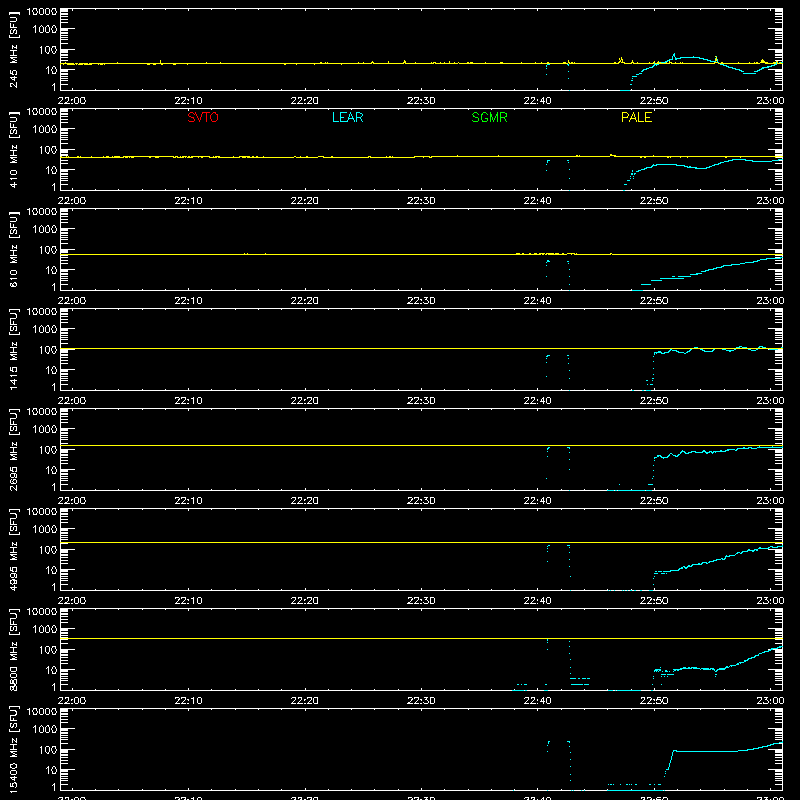Click the 22:10 time label of the 1415 MHz plot
The image size is (800, 800).
[188, 401]
